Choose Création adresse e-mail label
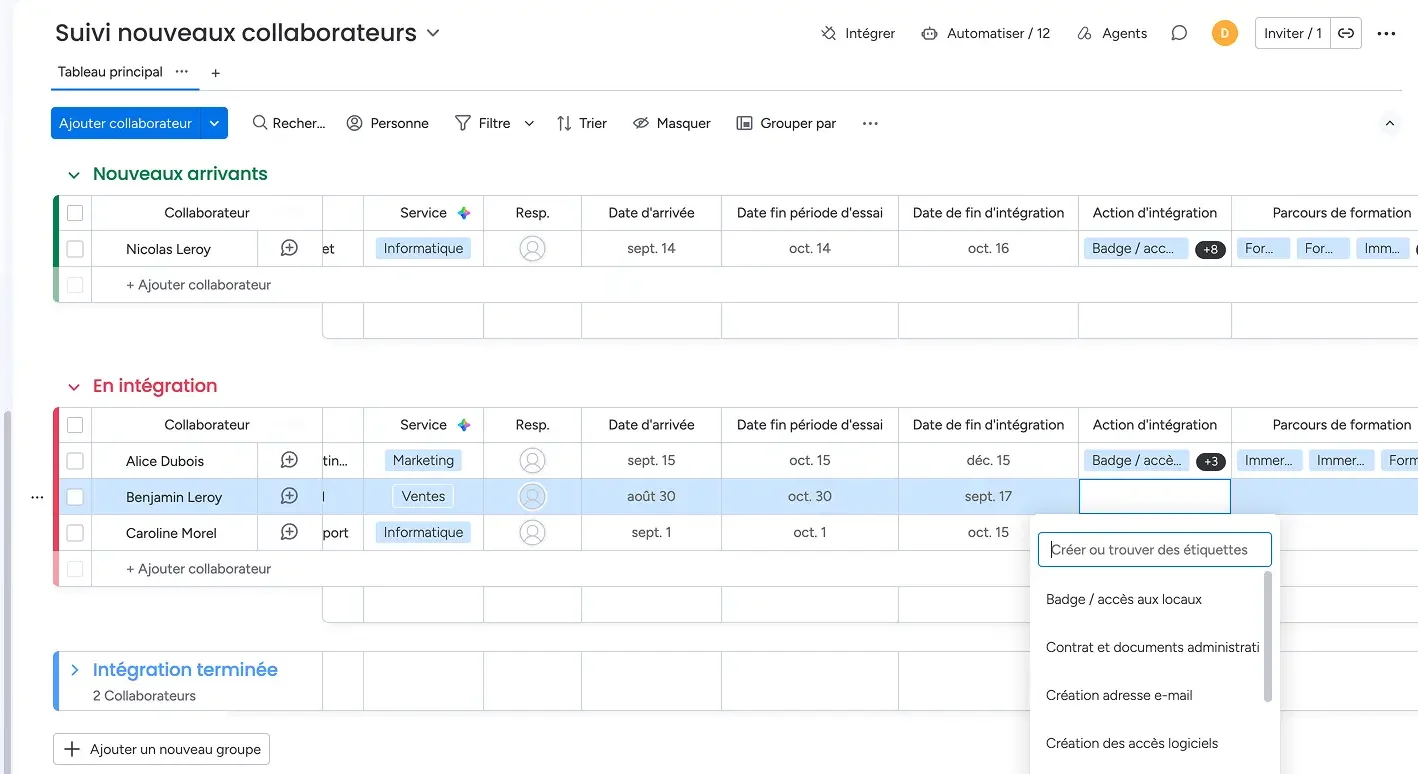 pos(1119,695)
